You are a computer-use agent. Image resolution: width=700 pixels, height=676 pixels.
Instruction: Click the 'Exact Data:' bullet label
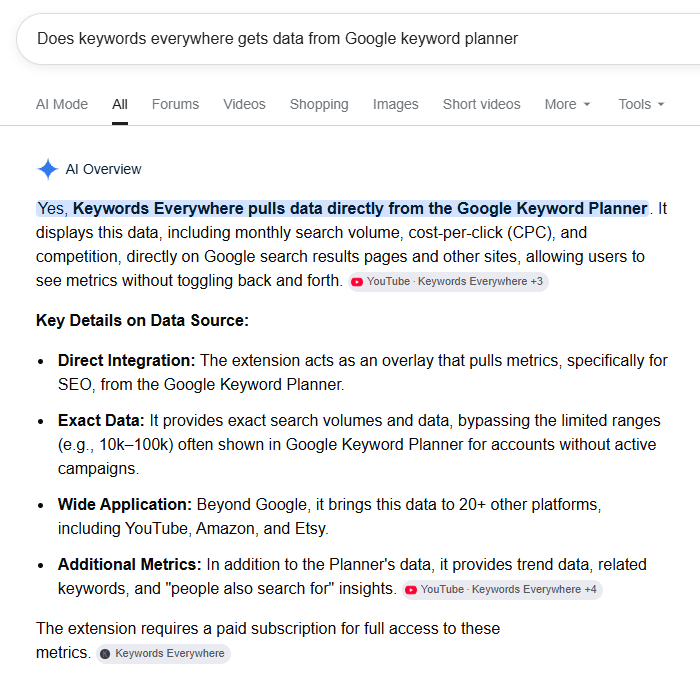pyautogui.click(x=101, y=421)
